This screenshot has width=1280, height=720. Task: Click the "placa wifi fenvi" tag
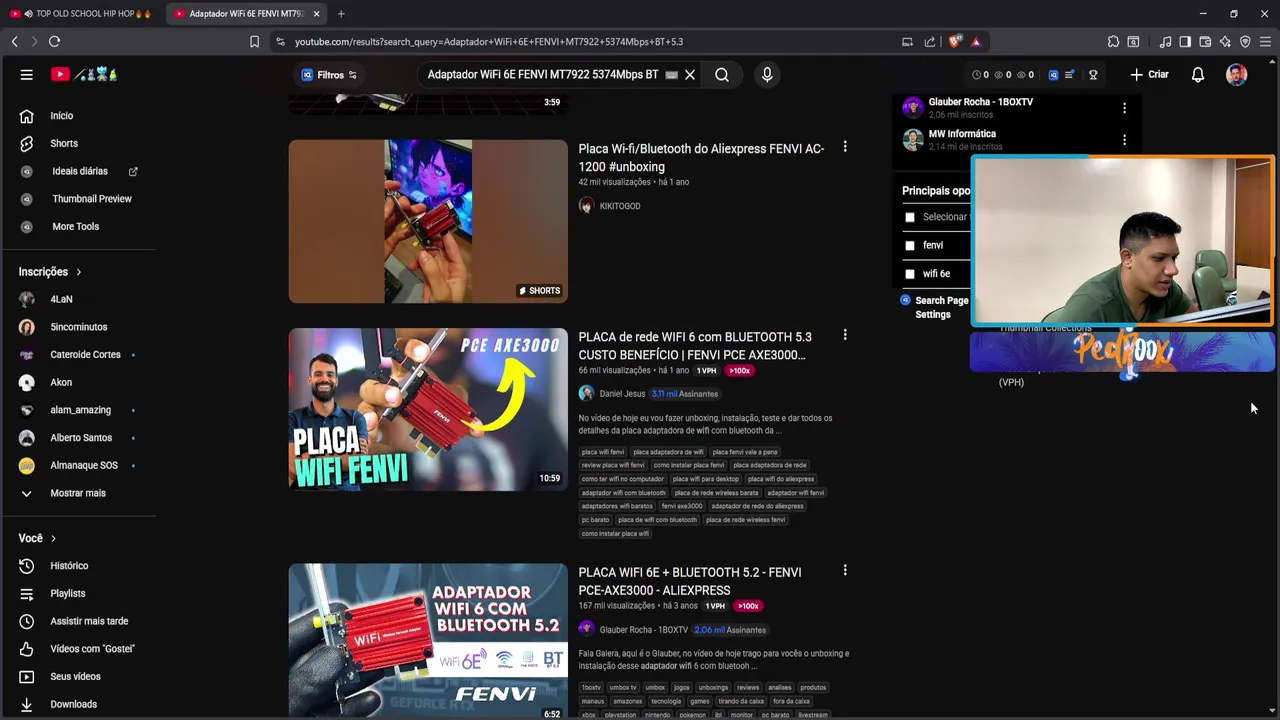603,452
